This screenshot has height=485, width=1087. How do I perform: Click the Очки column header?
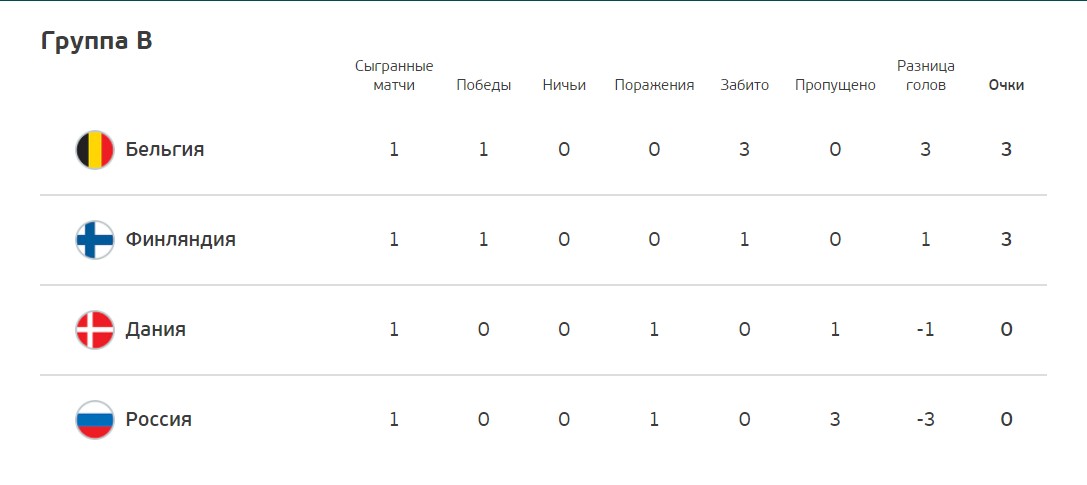point(1007,85)
